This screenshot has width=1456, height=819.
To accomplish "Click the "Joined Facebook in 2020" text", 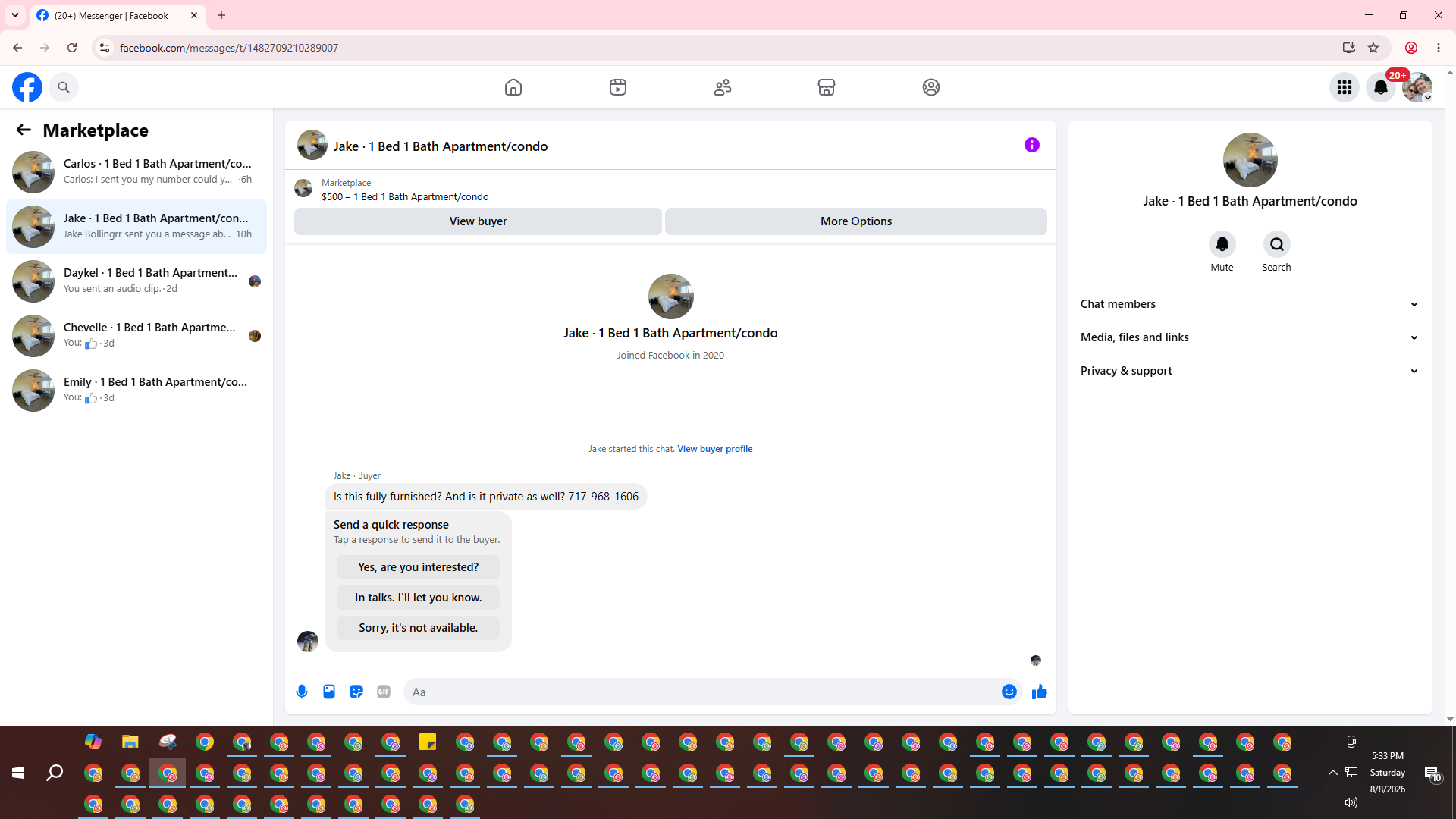I will pyautogui.click(x=670, y=356).
